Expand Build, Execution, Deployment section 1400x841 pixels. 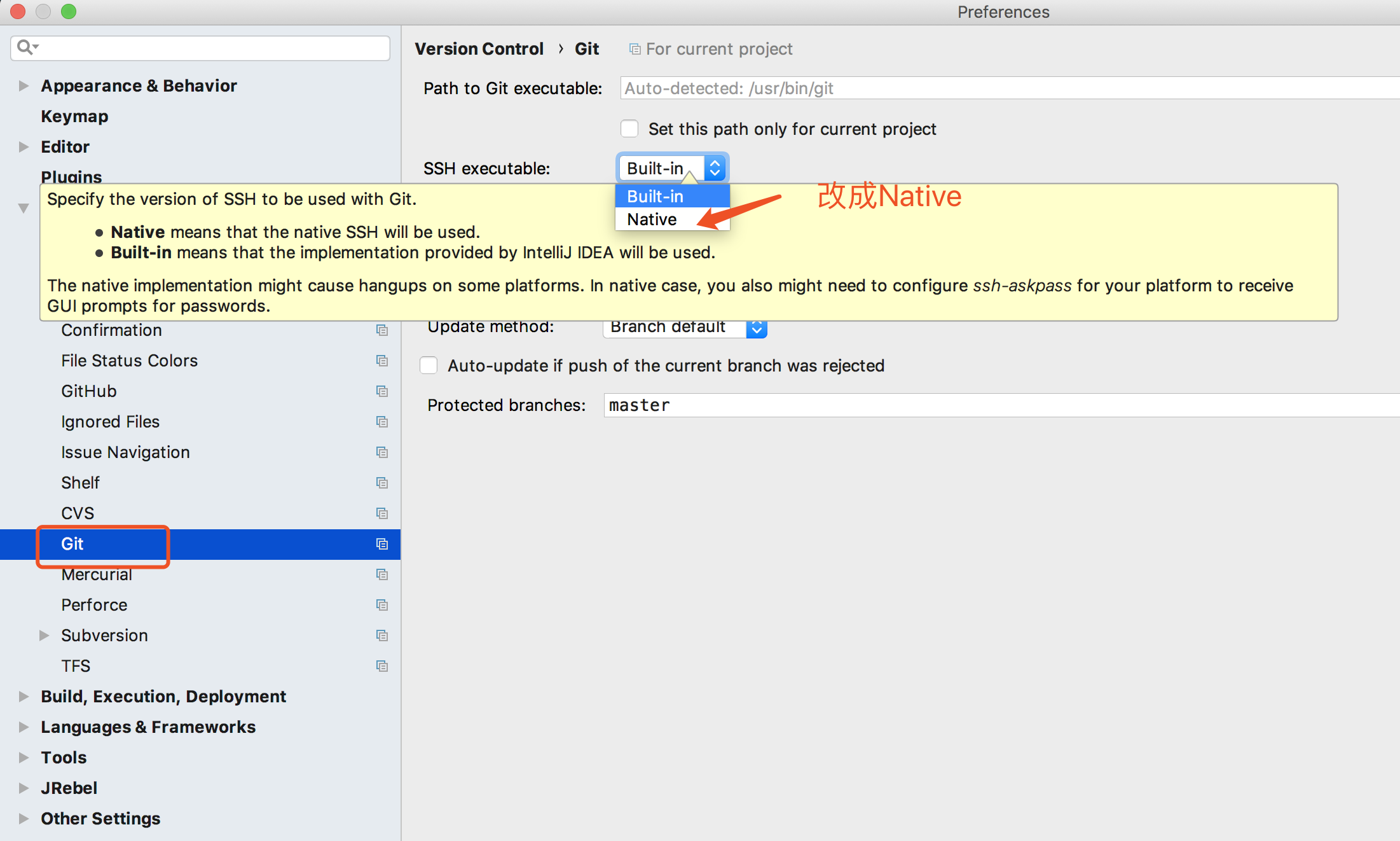(x=24, y=697)
